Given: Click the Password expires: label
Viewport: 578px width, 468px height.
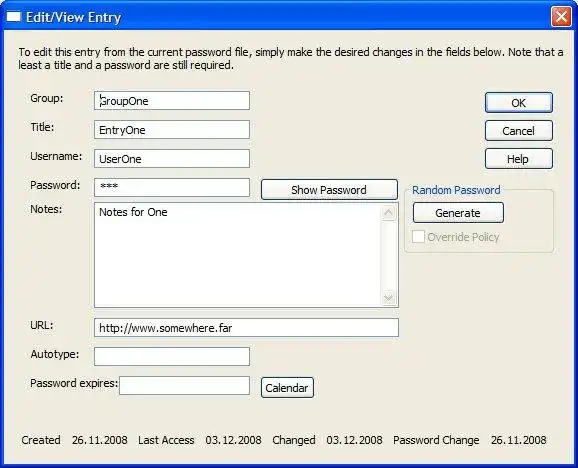Looking at the screenshot, I should 74,383.
